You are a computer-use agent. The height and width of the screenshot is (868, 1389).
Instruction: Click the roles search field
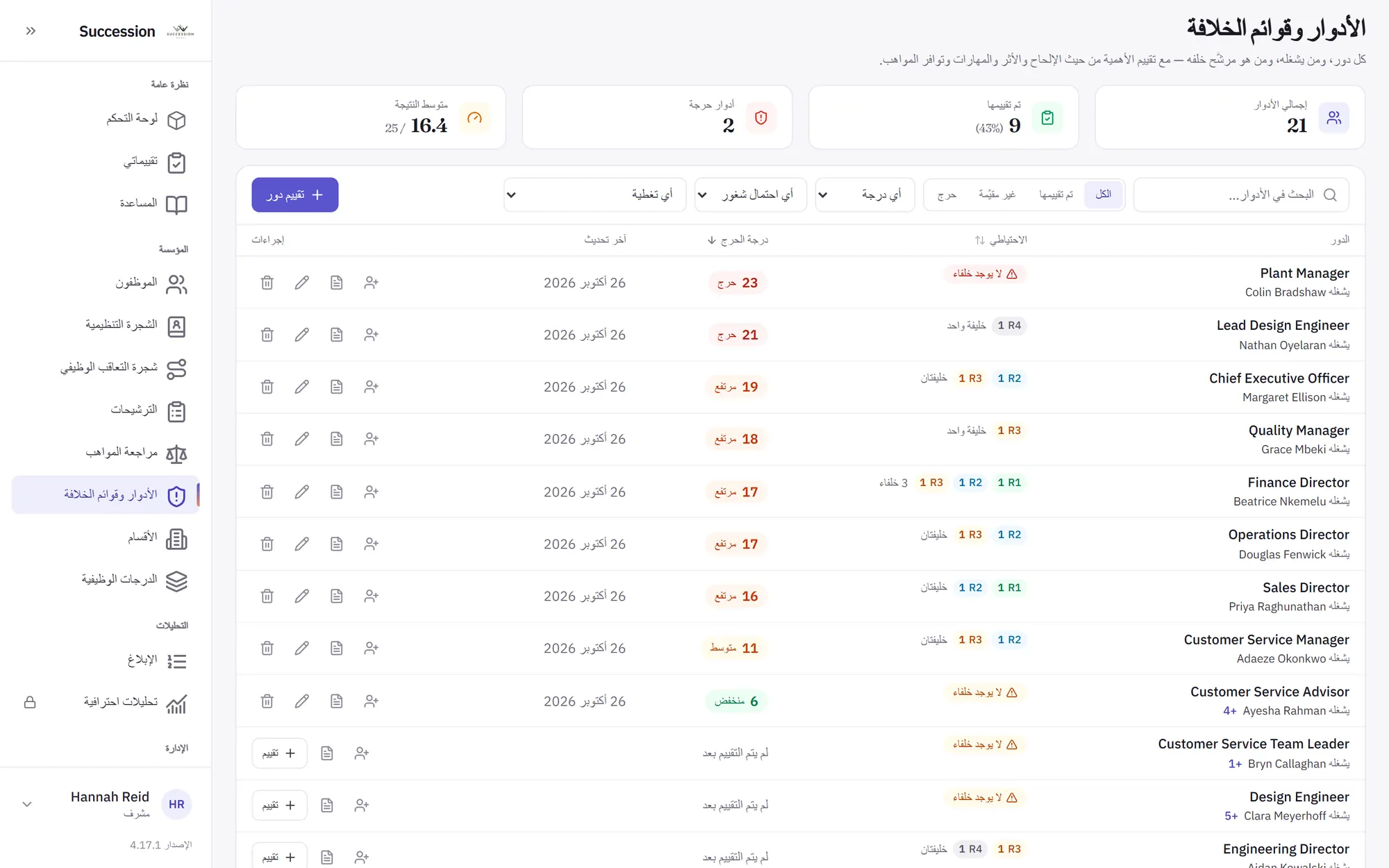1241,195
